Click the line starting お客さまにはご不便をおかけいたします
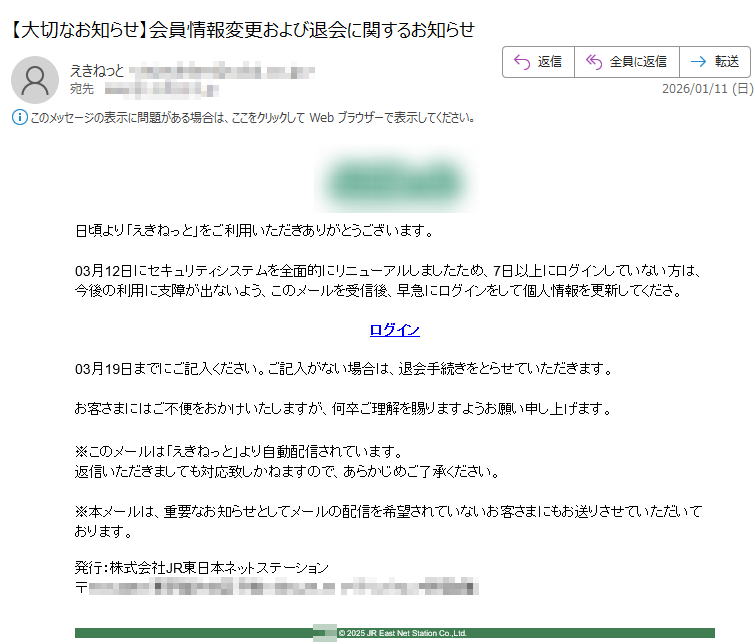Viewport: 755px width, 644px height. pos(343,409)
